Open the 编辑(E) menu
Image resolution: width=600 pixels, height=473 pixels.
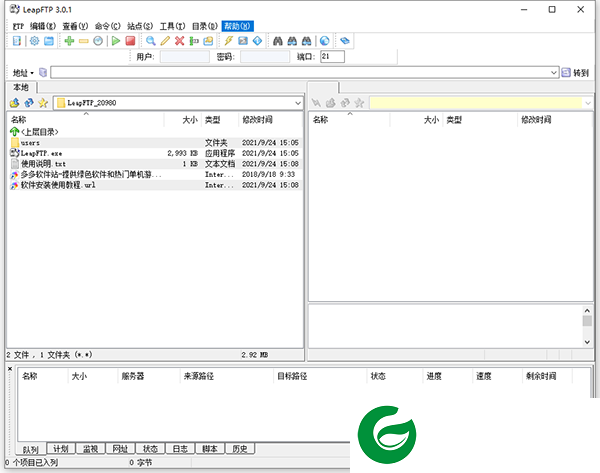(x=43, y=26)
